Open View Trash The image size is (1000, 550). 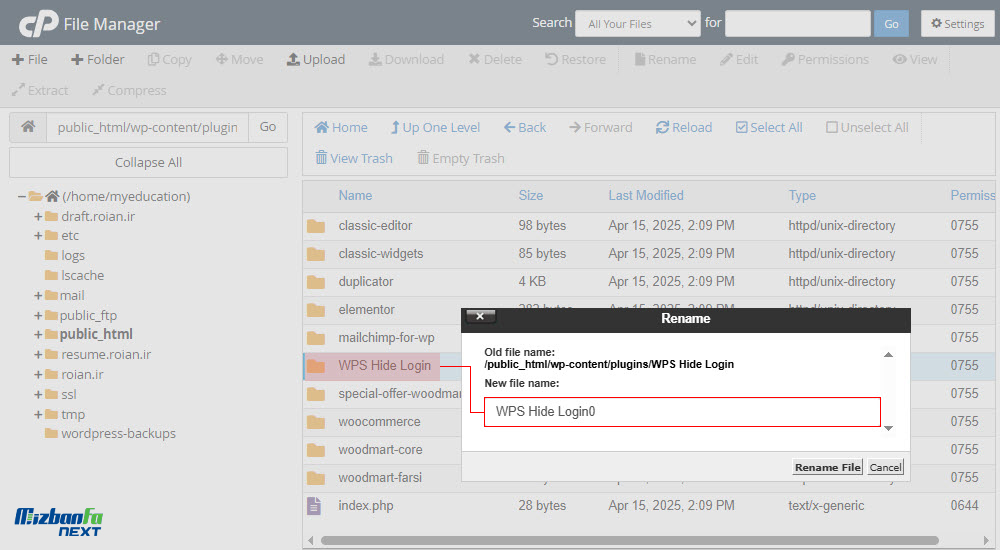coord(353,158)
